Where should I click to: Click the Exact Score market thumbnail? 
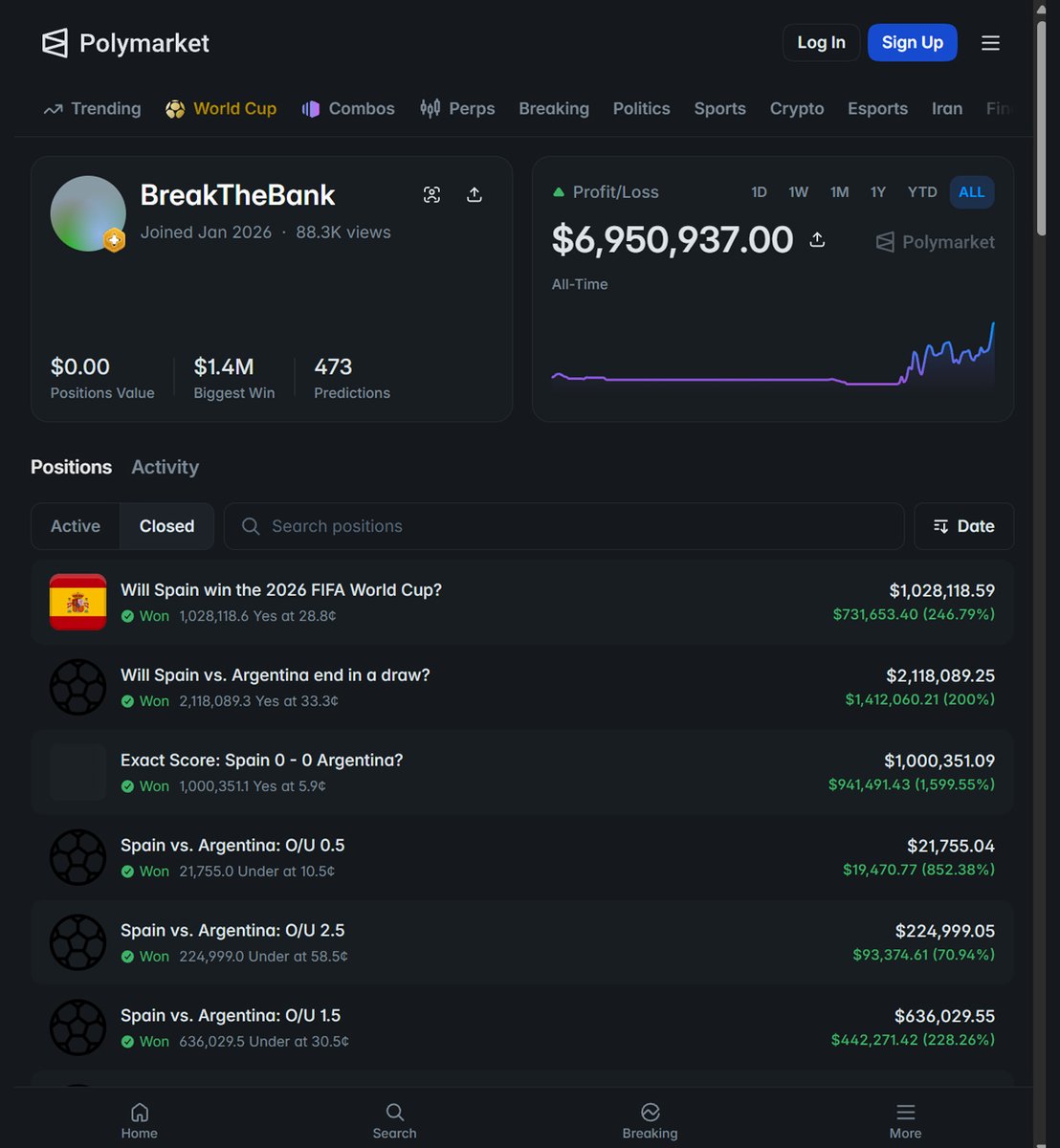click(x=77, y=772)
